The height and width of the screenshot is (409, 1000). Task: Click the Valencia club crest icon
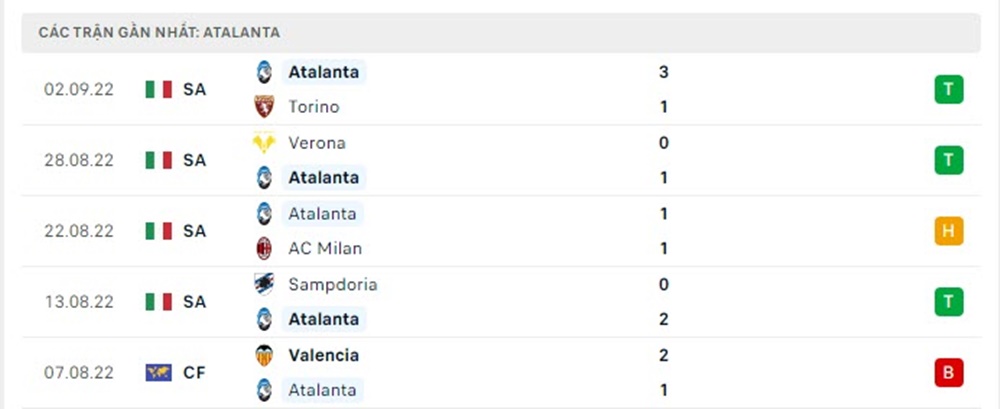(264, 355)
